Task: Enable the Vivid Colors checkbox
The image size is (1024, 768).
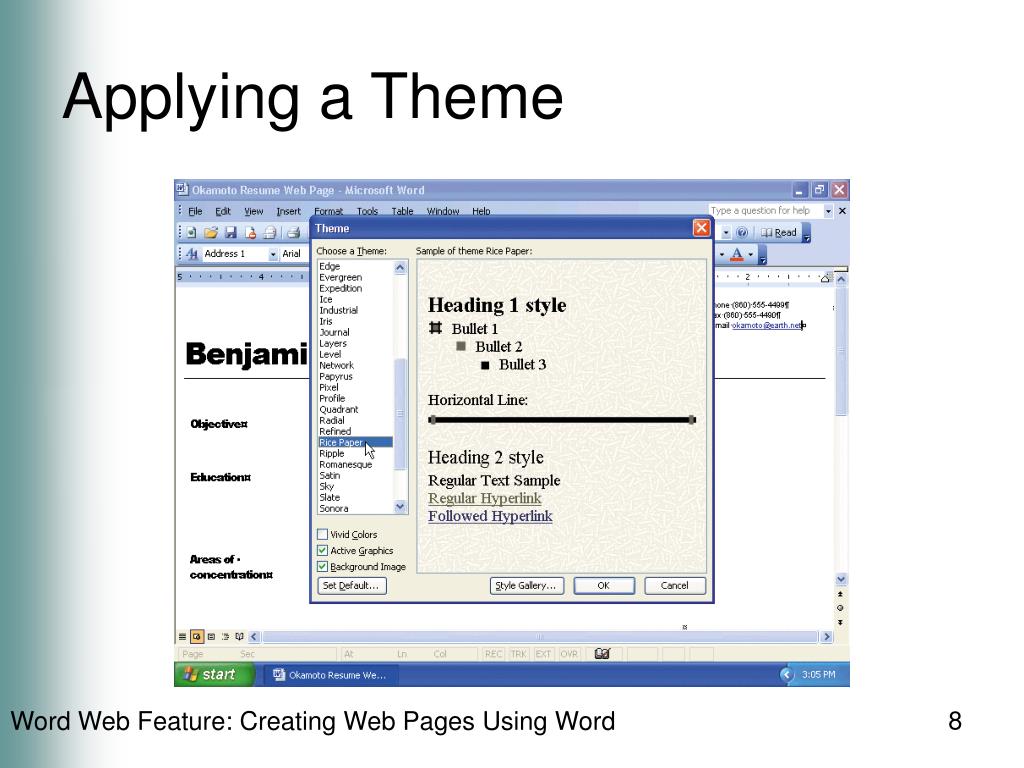Action: 323,534
